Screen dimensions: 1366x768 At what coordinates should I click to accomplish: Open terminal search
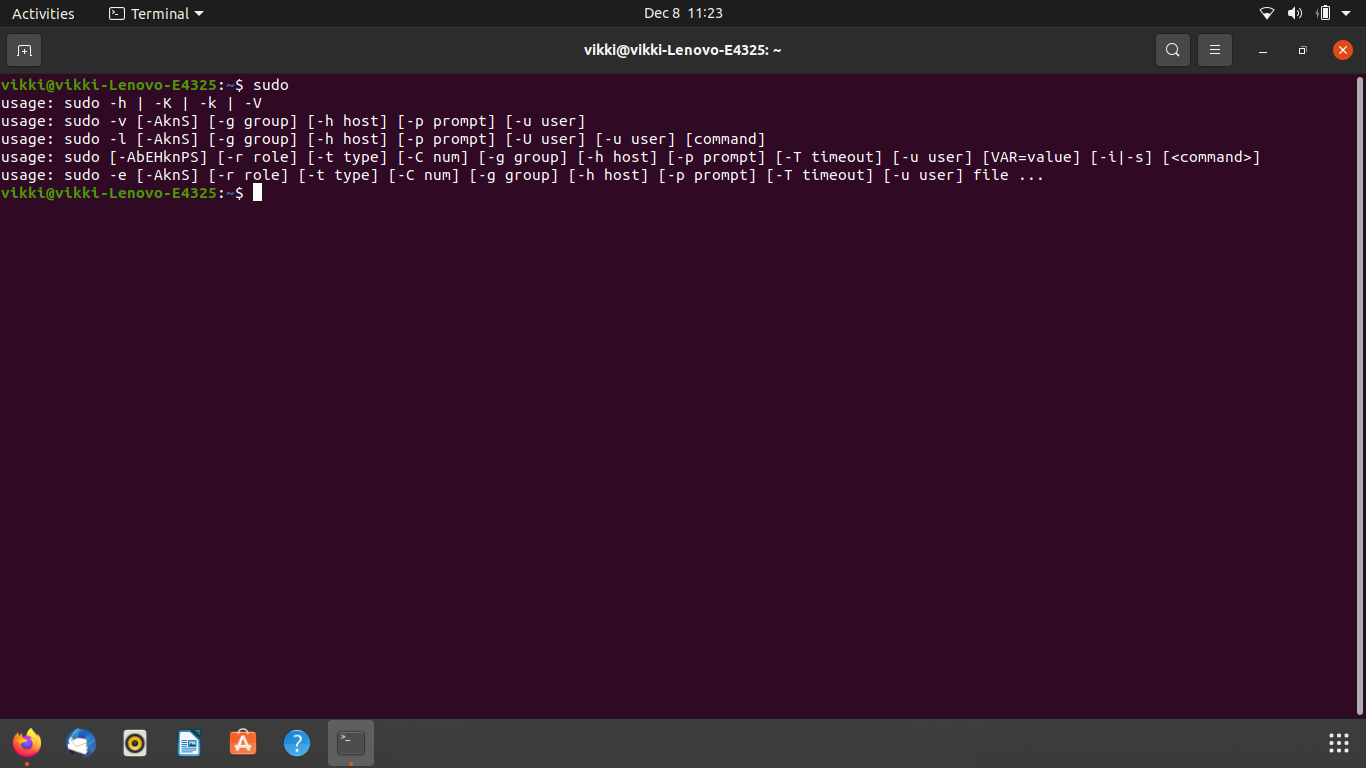1173,50
